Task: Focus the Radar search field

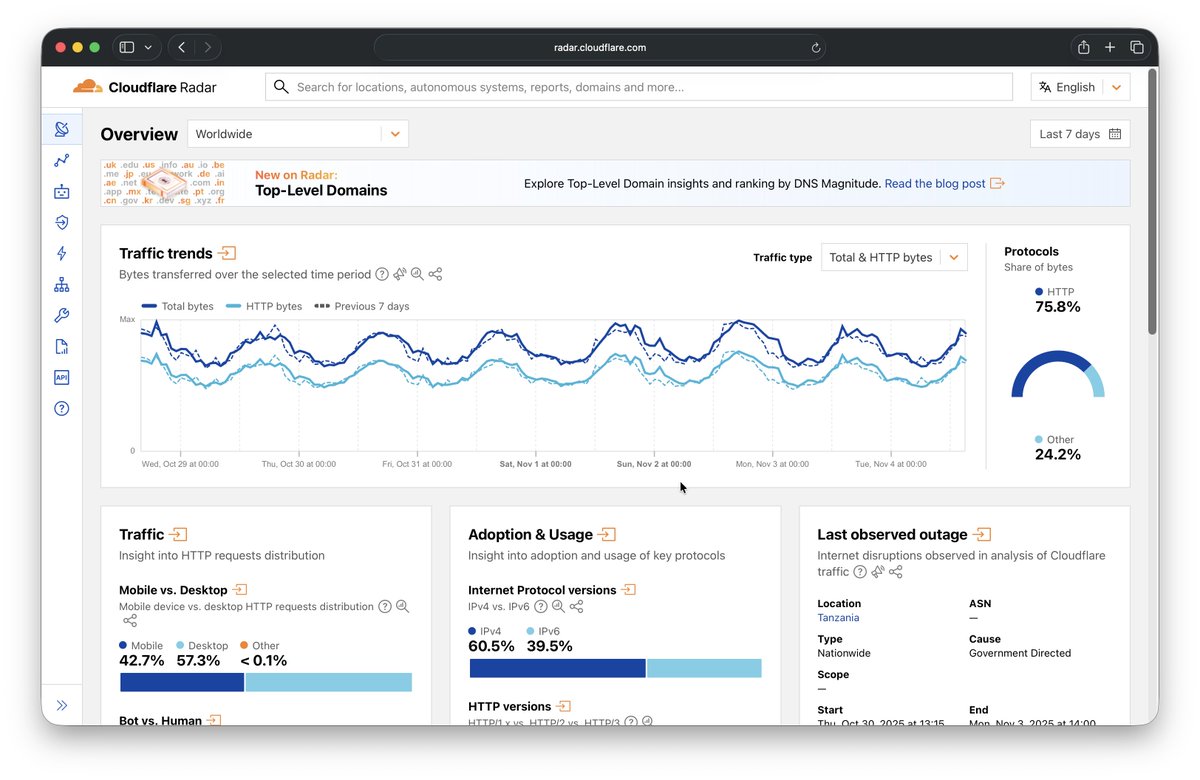Action: [639, 87]
